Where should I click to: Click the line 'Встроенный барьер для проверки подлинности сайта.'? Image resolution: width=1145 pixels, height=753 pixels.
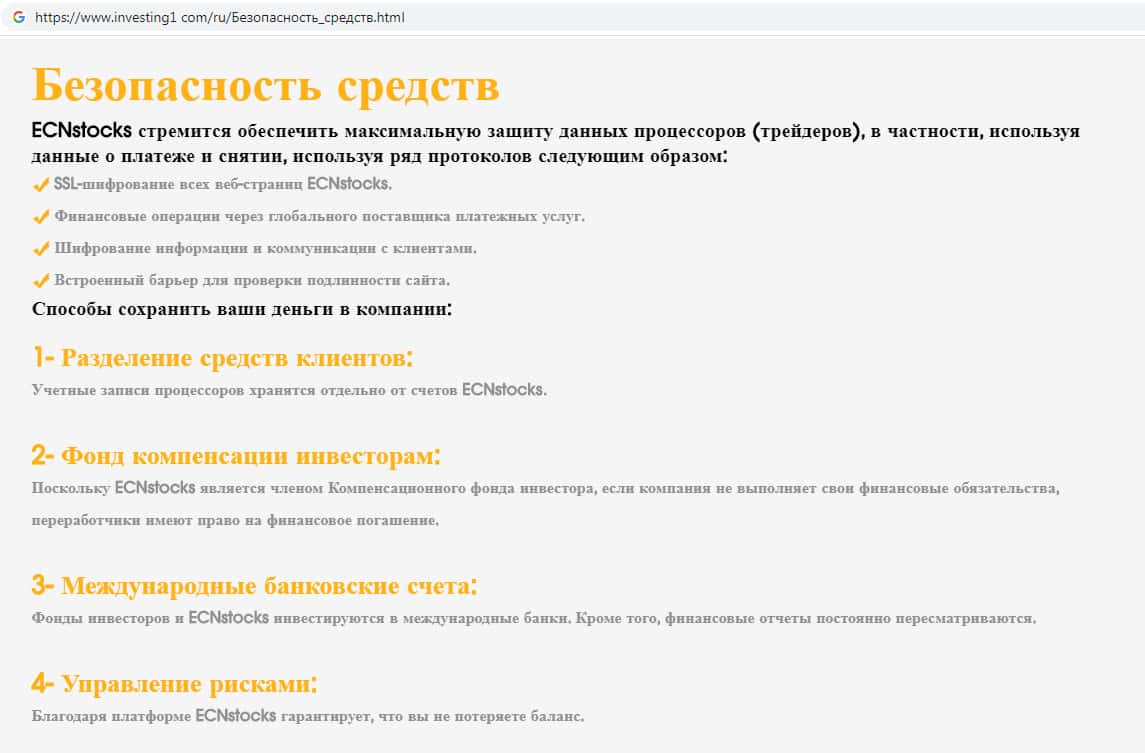(x=252, y=280)
